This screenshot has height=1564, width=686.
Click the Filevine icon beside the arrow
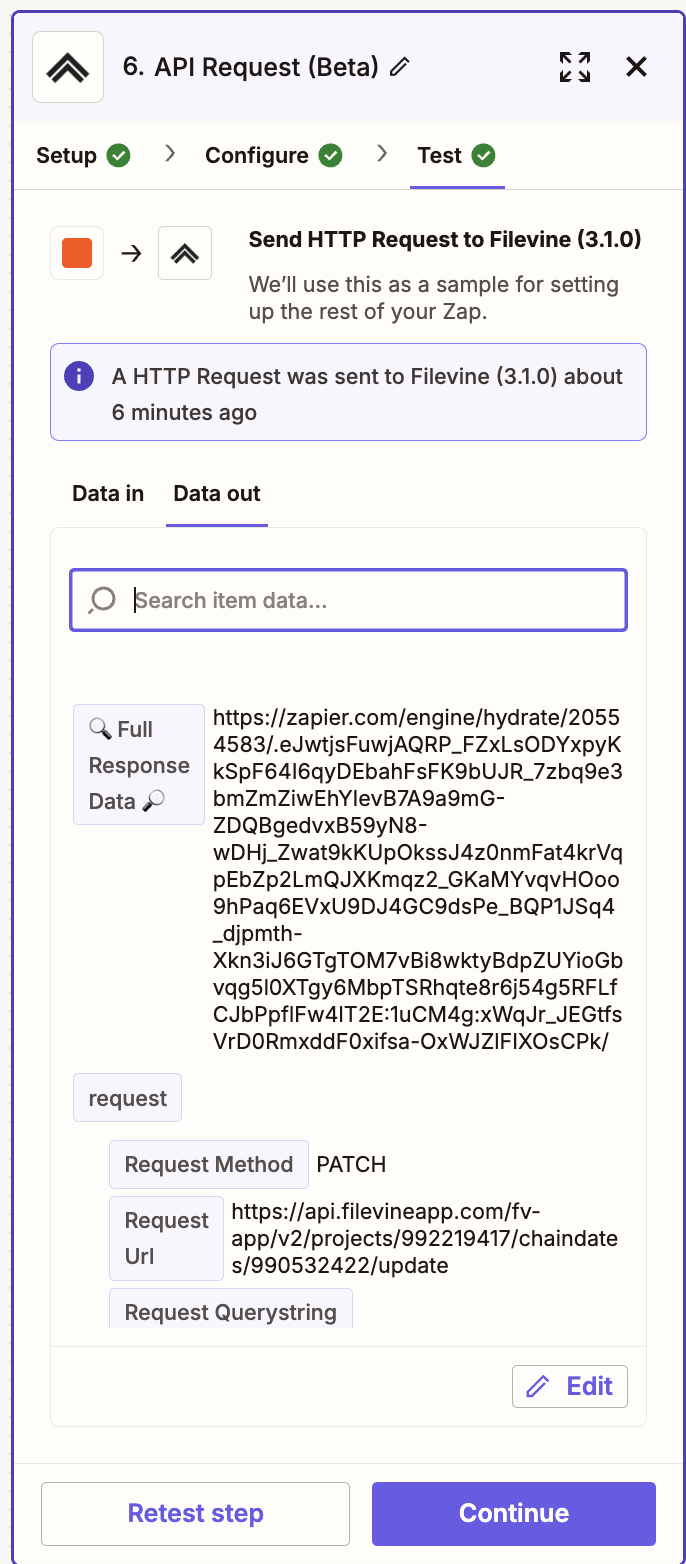coord(185,253)
